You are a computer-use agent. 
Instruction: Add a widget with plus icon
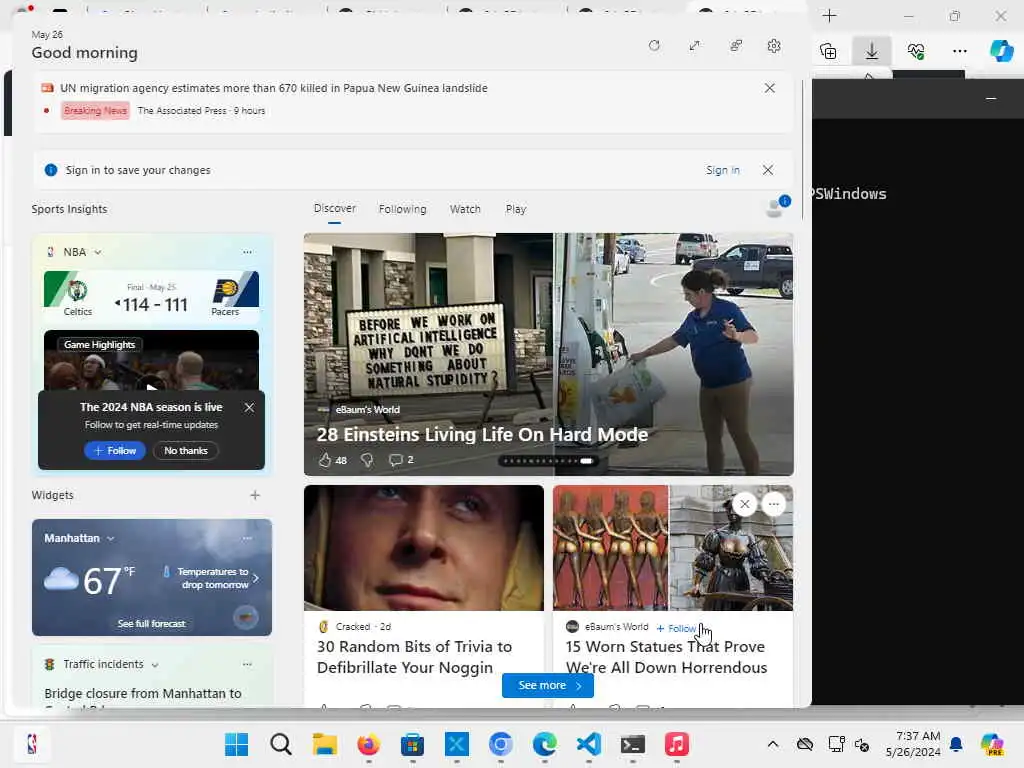click(x=255, y=495)
